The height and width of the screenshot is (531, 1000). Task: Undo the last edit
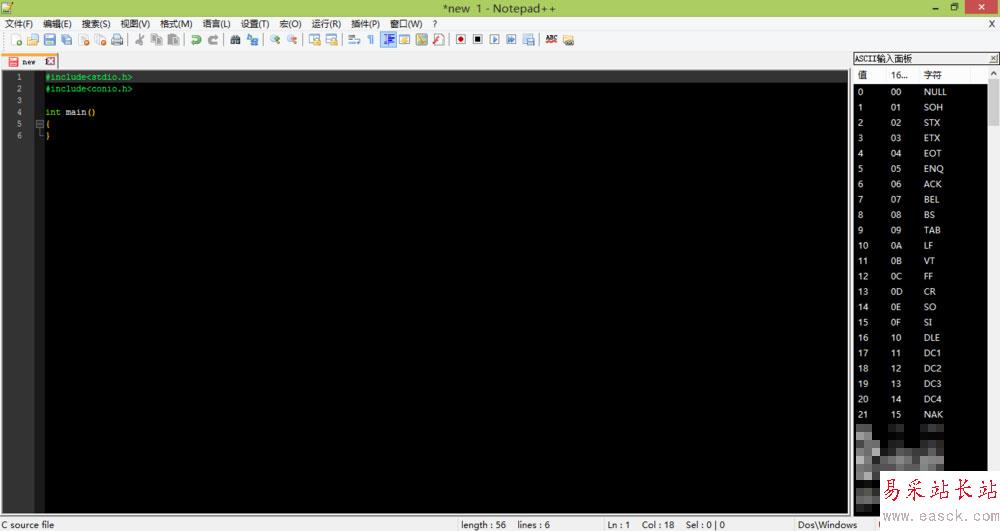point(196,40)
